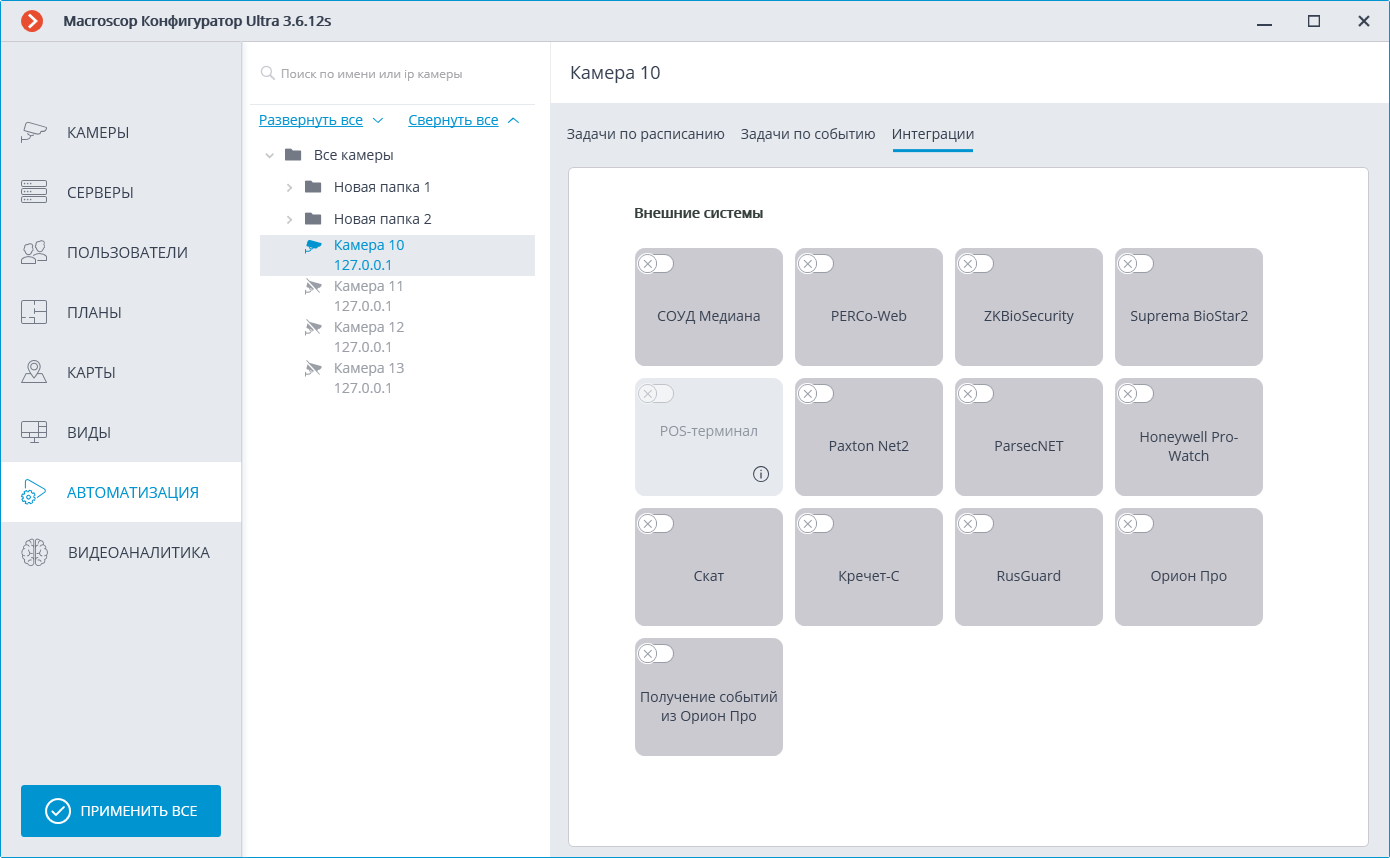The width and height of the screenshot is (1390, 858).
Task: Enable the Honeywell Pro-Watch toggle
Action: coord(1136,394)
